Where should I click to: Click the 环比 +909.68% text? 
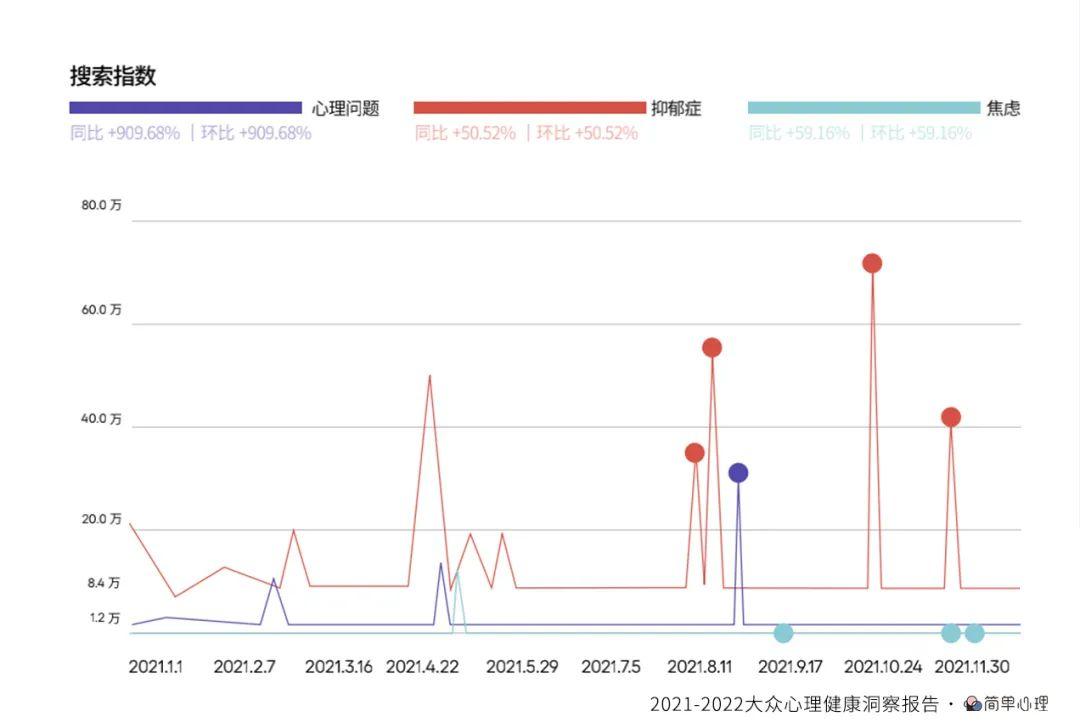pos(256,133)
